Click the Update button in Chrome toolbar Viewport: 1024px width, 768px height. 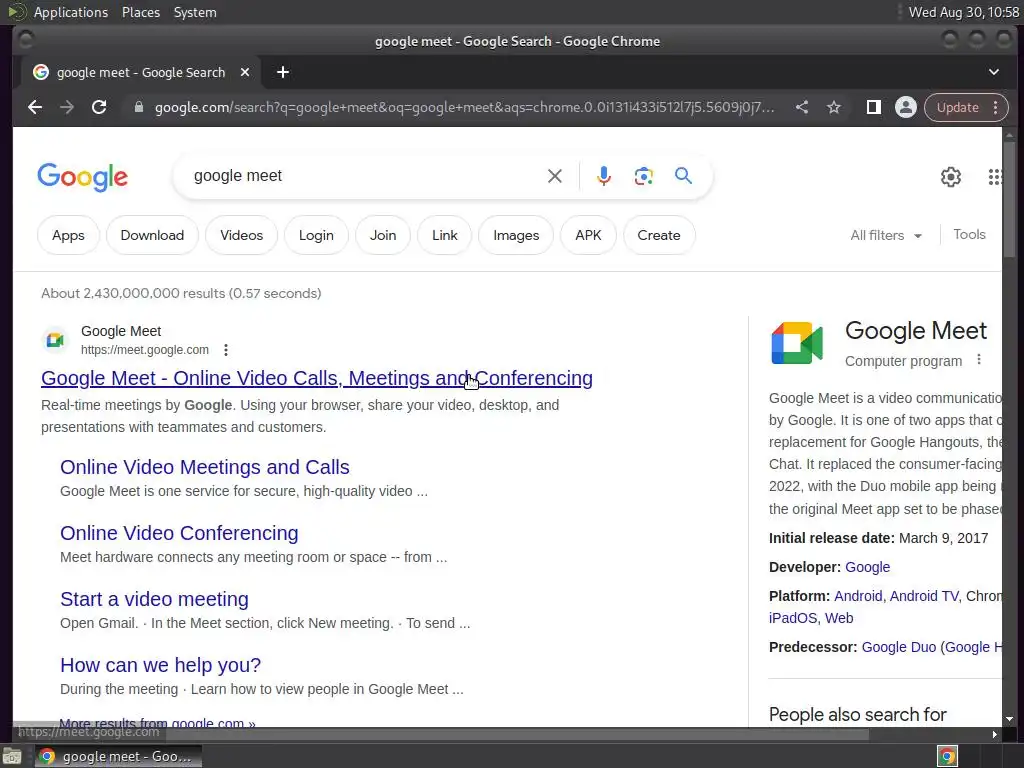[958, 107]
